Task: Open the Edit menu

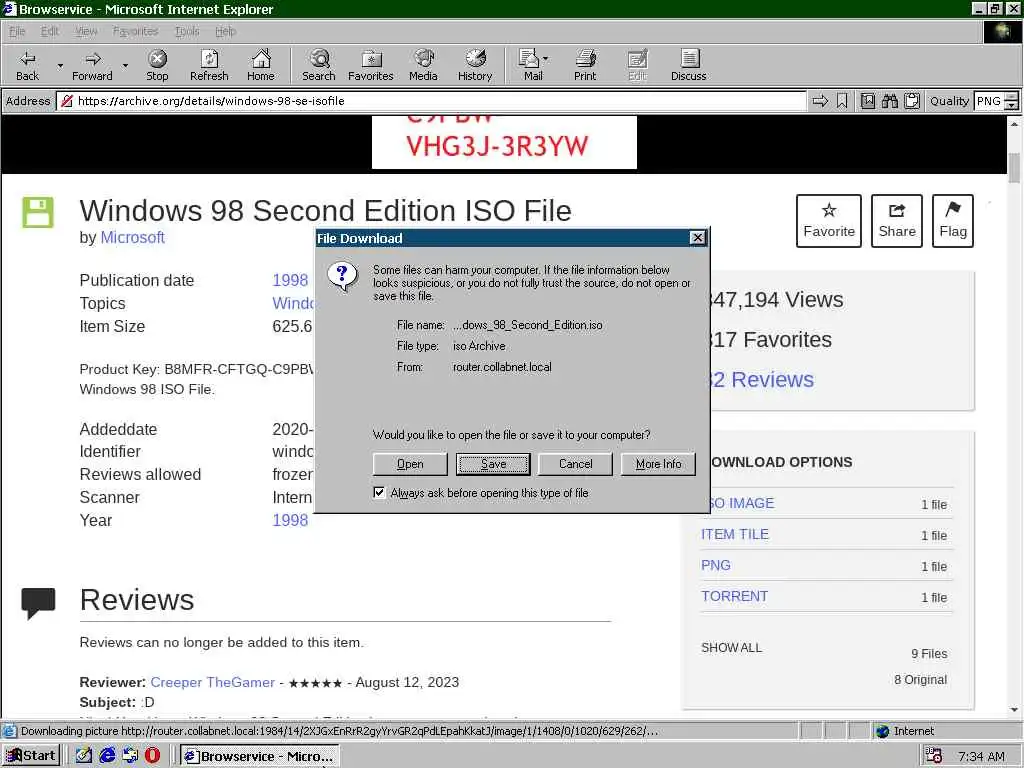Action: click(x=50, y=31)
